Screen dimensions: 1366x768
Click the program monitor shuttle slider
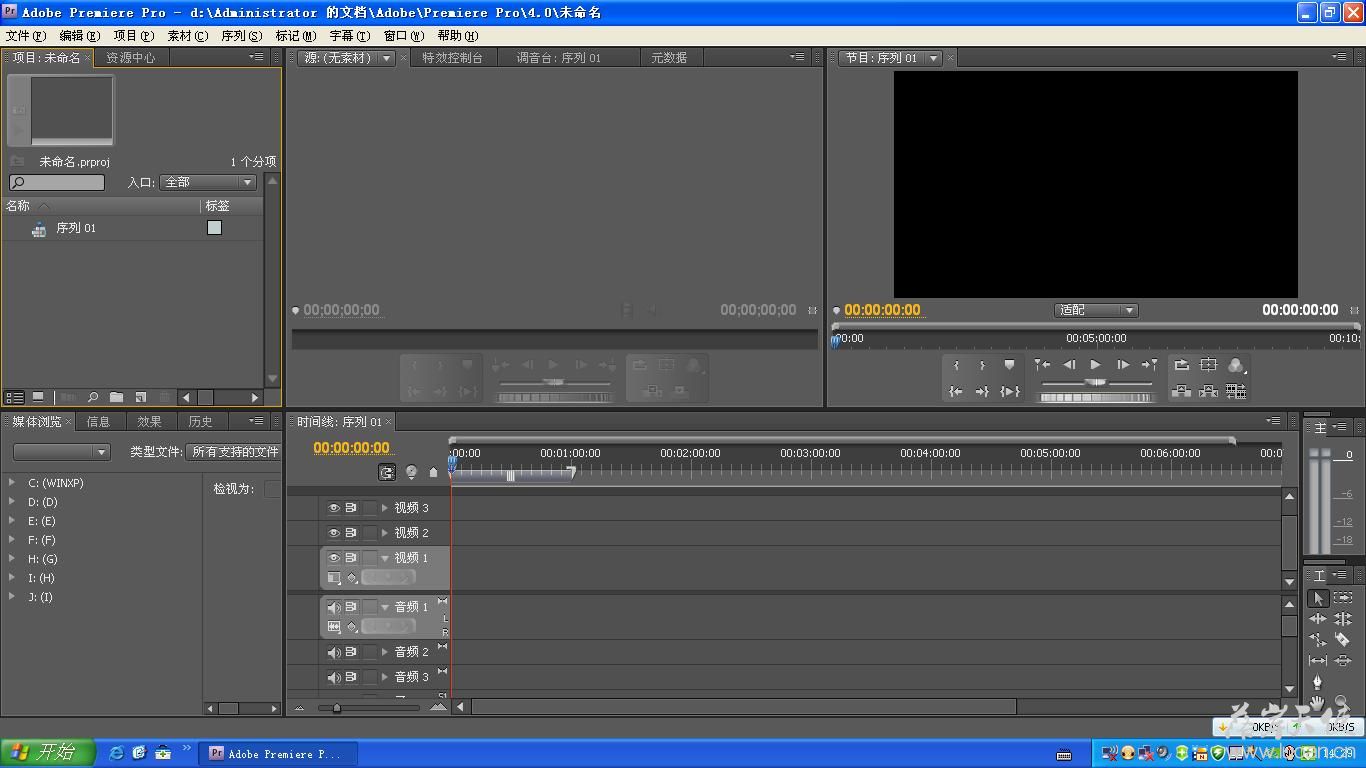(1096, 383)
